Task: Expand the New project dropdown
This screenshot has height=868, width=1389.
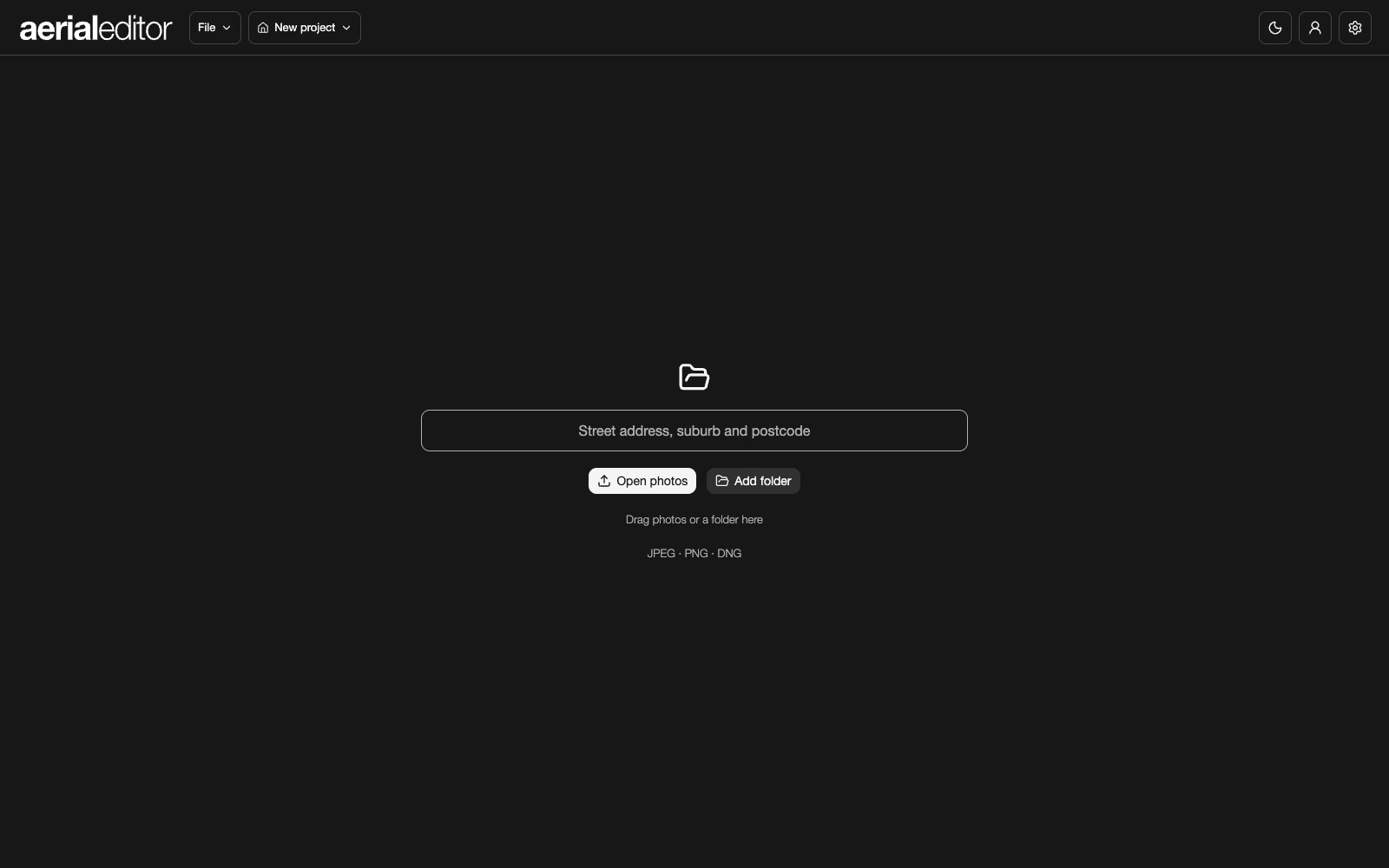Action: tap(305, 28)
